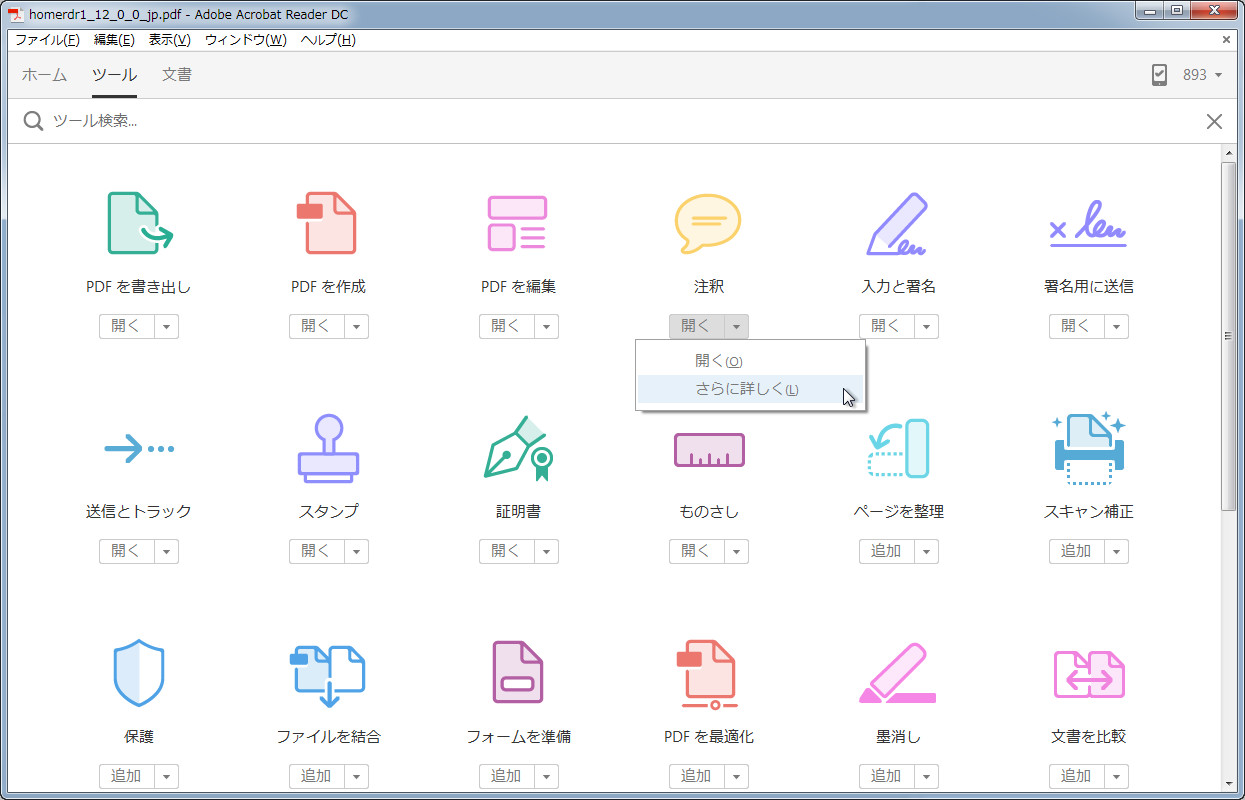The image size is (1245, 800).
Task: Click the スタンプ stamp icon
Action: point(328,449)
